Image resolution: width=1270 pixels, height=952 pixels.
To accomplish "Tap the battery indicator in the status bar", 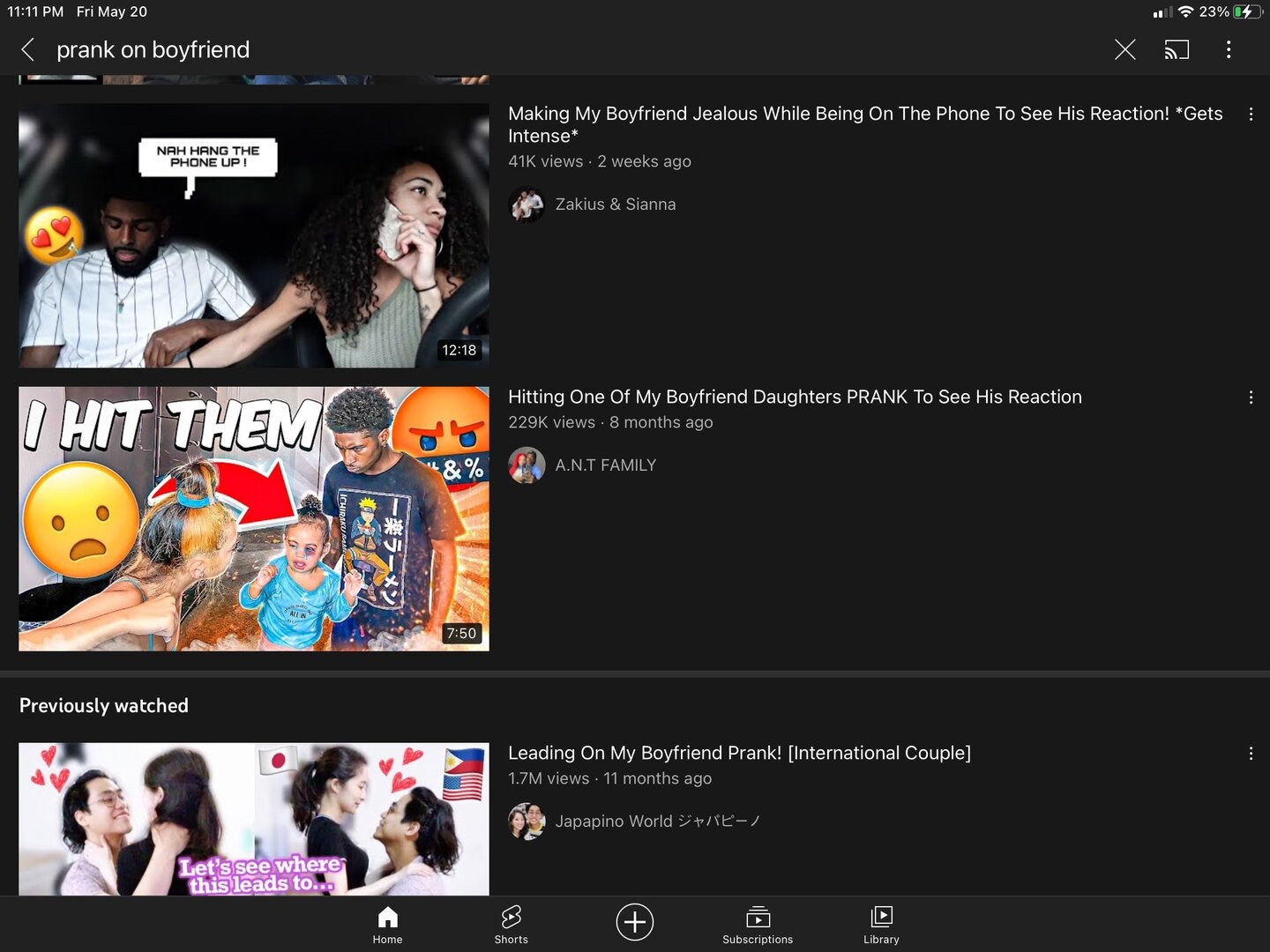I will [x=1248, y=11].
